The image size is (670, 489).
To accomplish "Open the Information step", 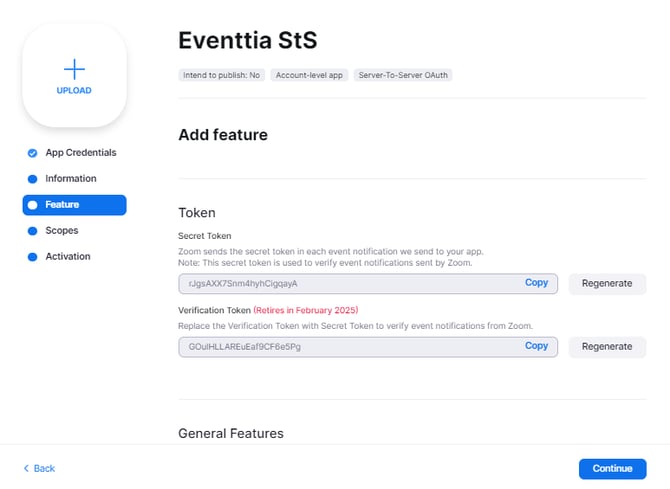I will (70, 179).
